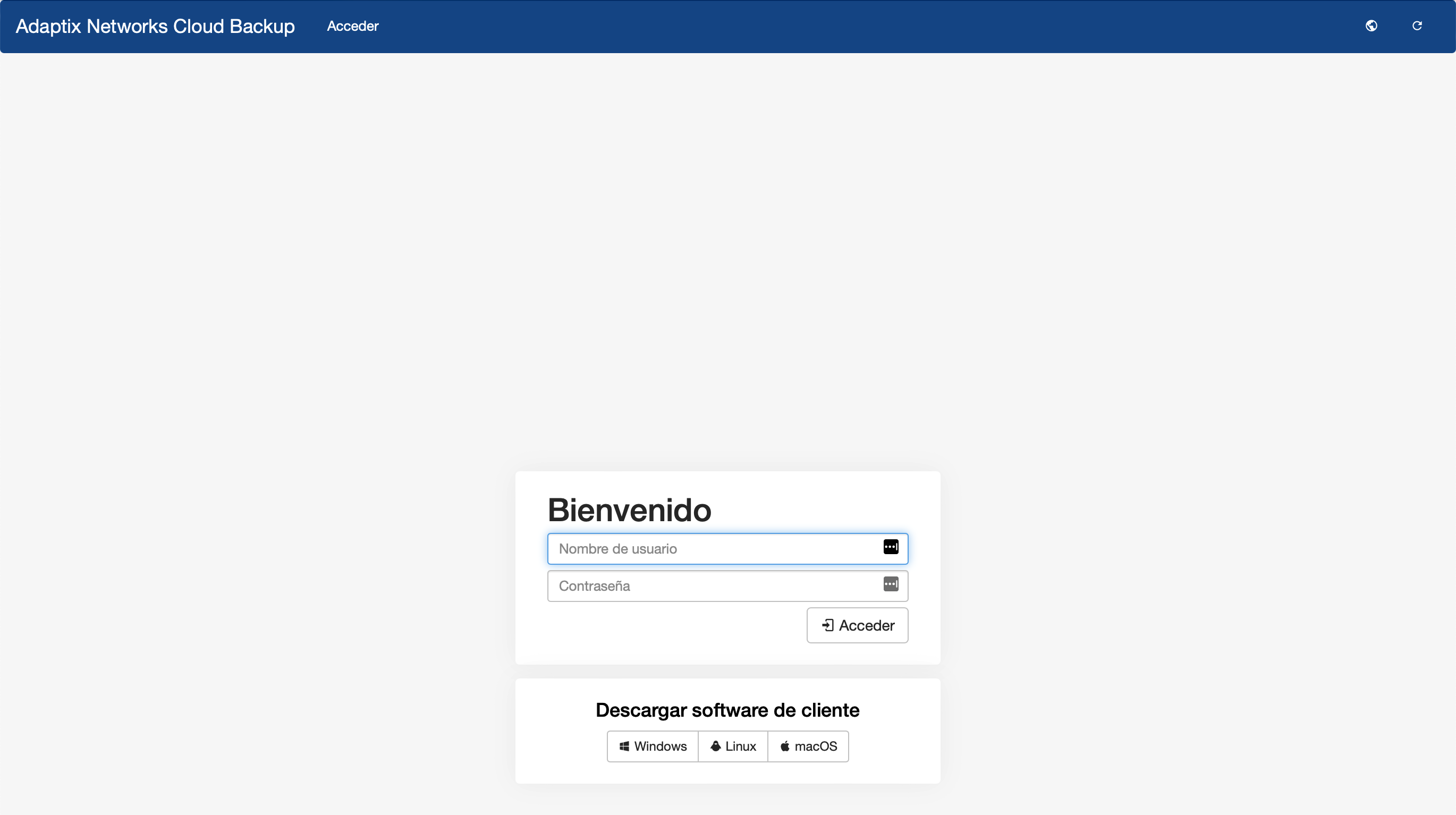Click the Windows logo icon
The width and height of the screenshot is (1456, 815).
coord(624,746)
